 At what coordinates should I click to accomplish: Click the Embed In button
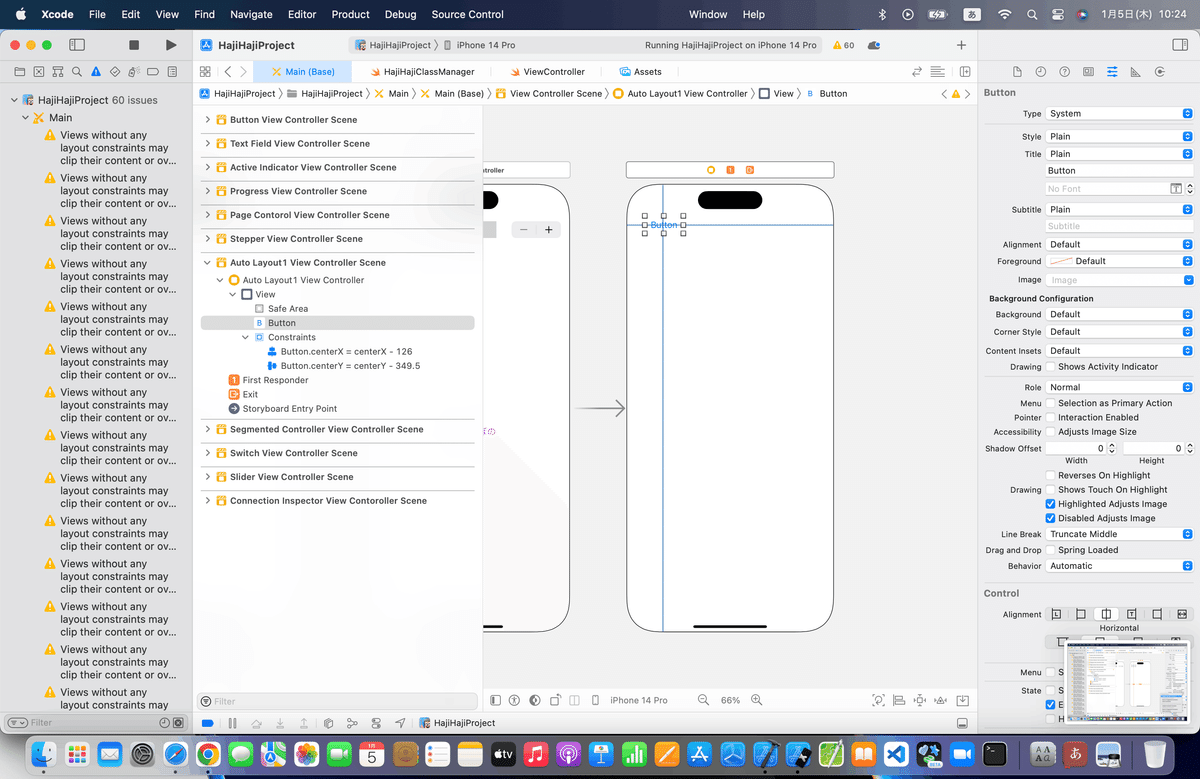click(962, 700)
